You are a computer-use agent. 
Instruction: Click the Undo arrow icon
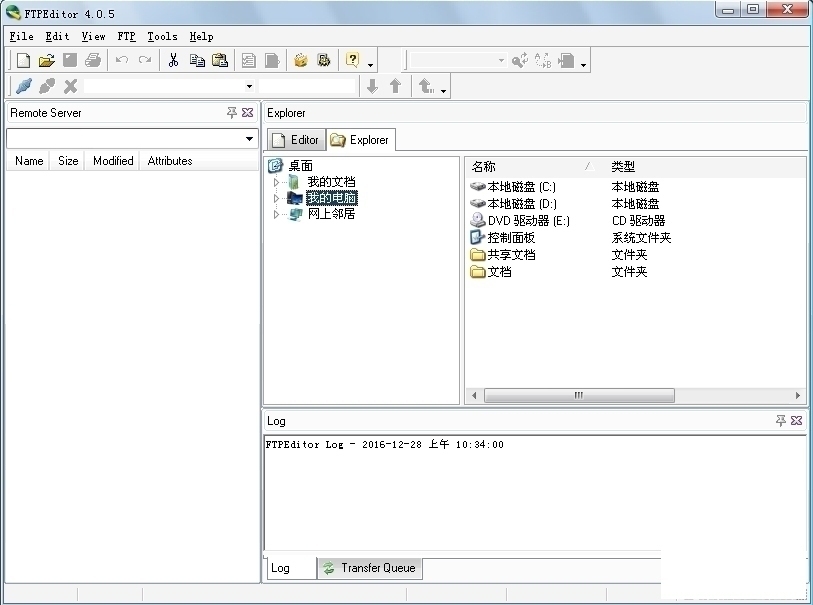tap(122, 60)
